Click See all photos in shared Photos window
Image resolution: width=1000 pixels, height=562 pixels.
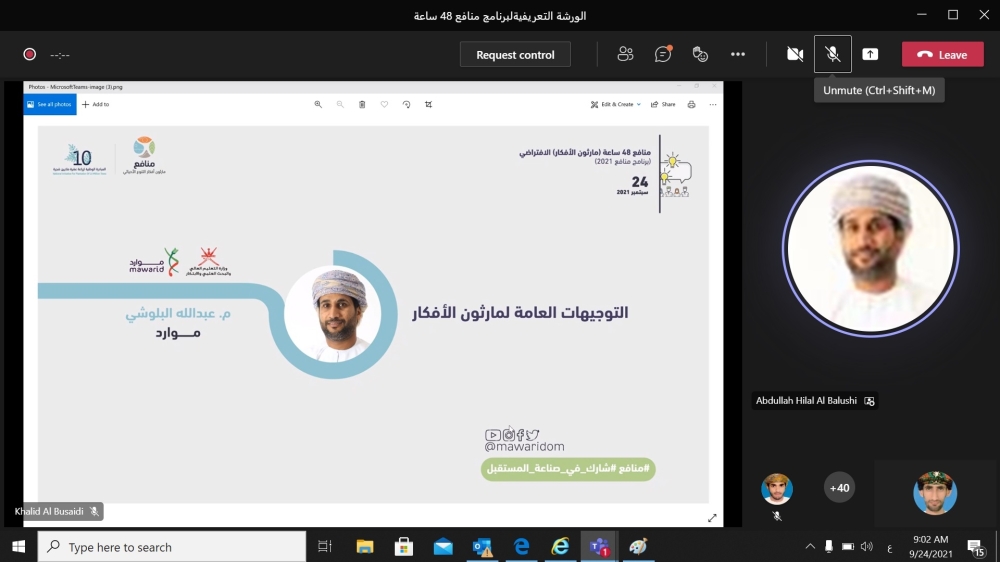[x=50, y=104]
